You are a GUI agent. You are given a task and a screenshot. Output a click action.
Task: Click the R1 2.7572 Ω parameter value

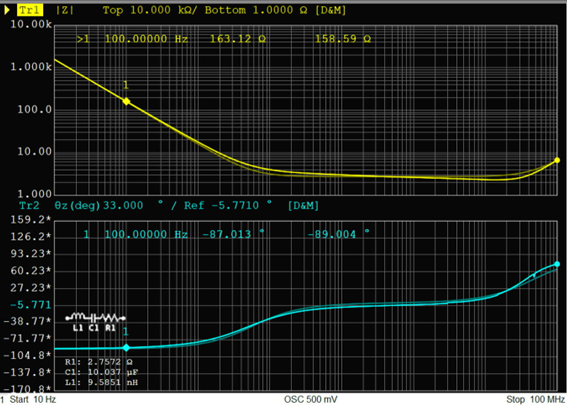(x=99, y=362)
